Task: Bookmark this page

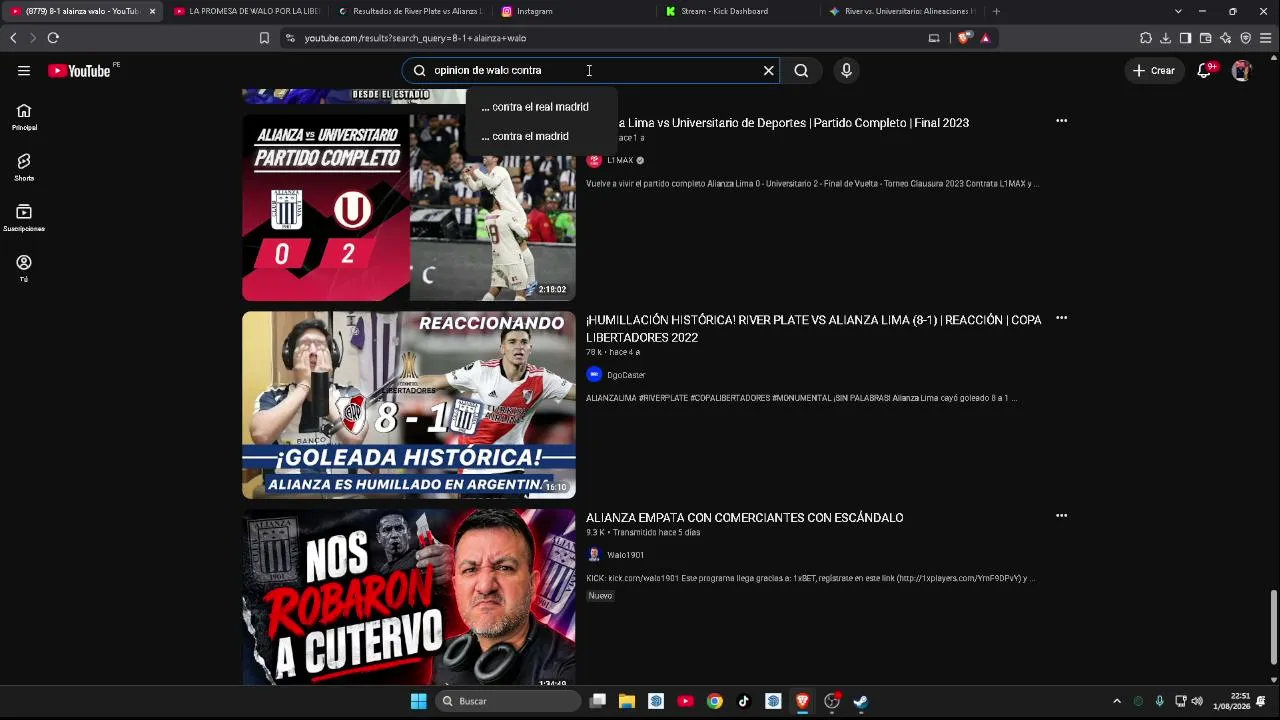Action: tap(264, 38)
